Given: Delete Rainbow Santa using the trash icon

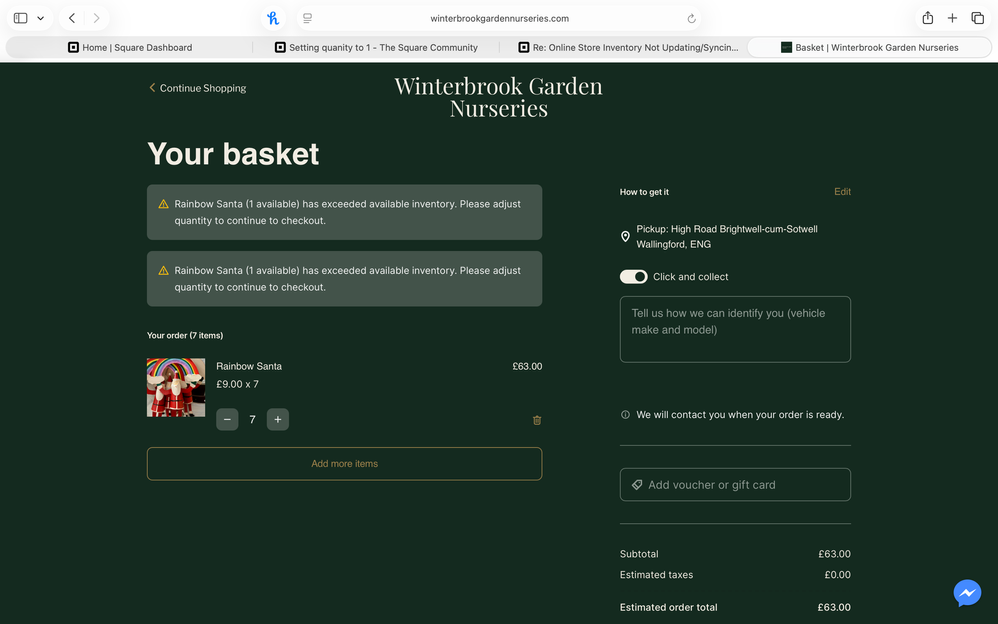Looking at the screenshot, I should tap(537, 420).
